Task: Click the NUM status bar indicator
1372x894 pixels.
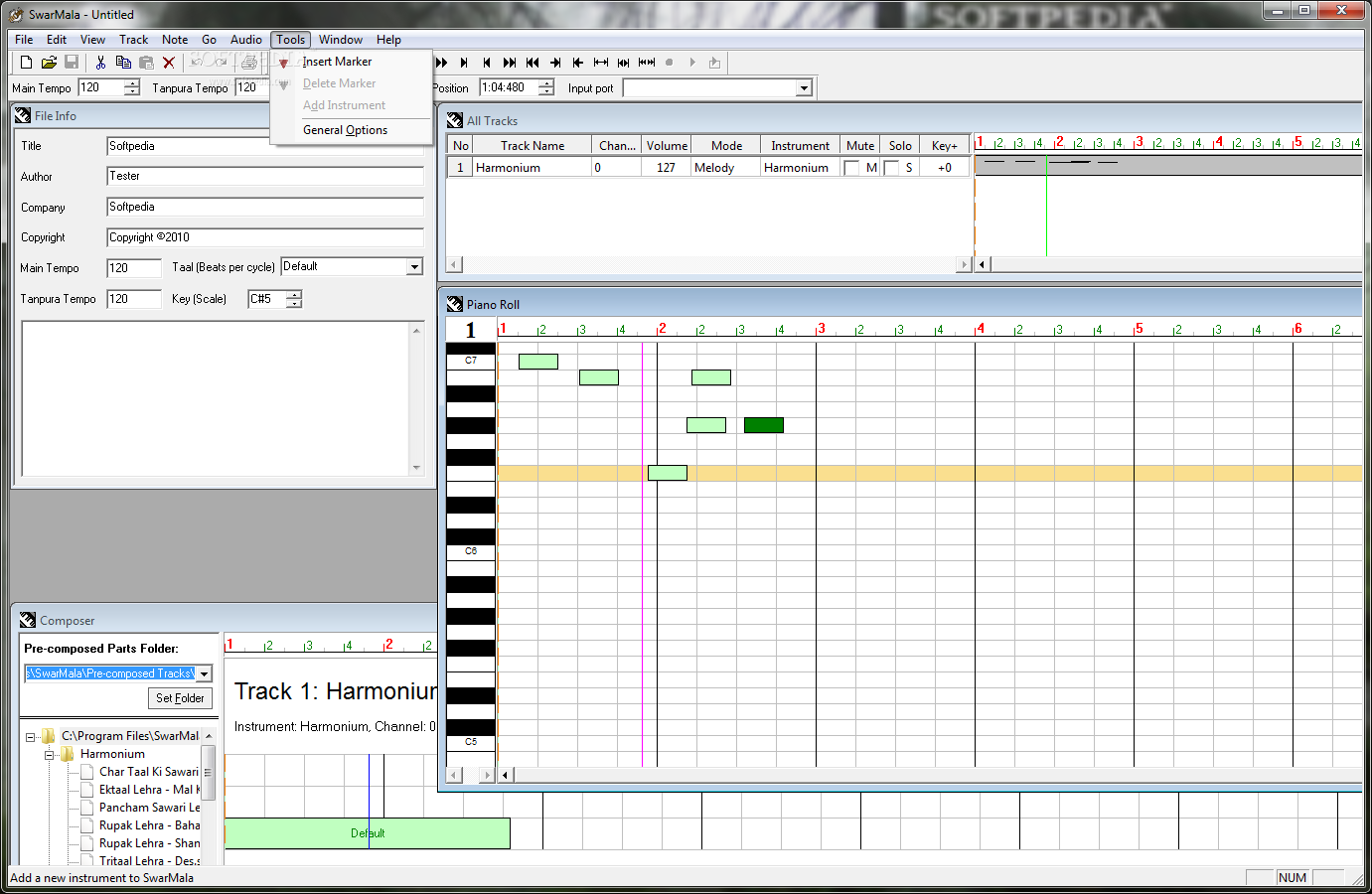Action: tap(1293, 877)
